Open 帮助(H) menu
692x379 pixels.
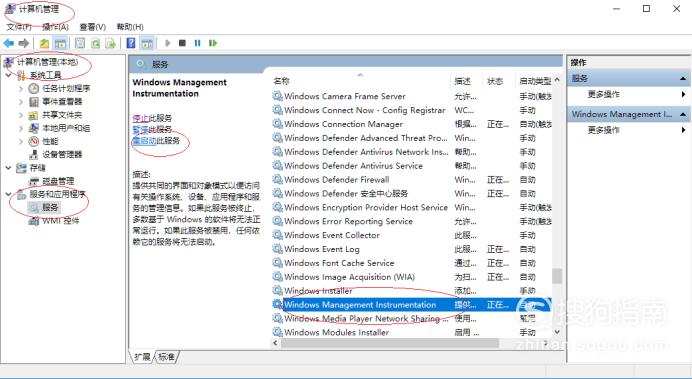pyautogui.click(x=130, y=27)
